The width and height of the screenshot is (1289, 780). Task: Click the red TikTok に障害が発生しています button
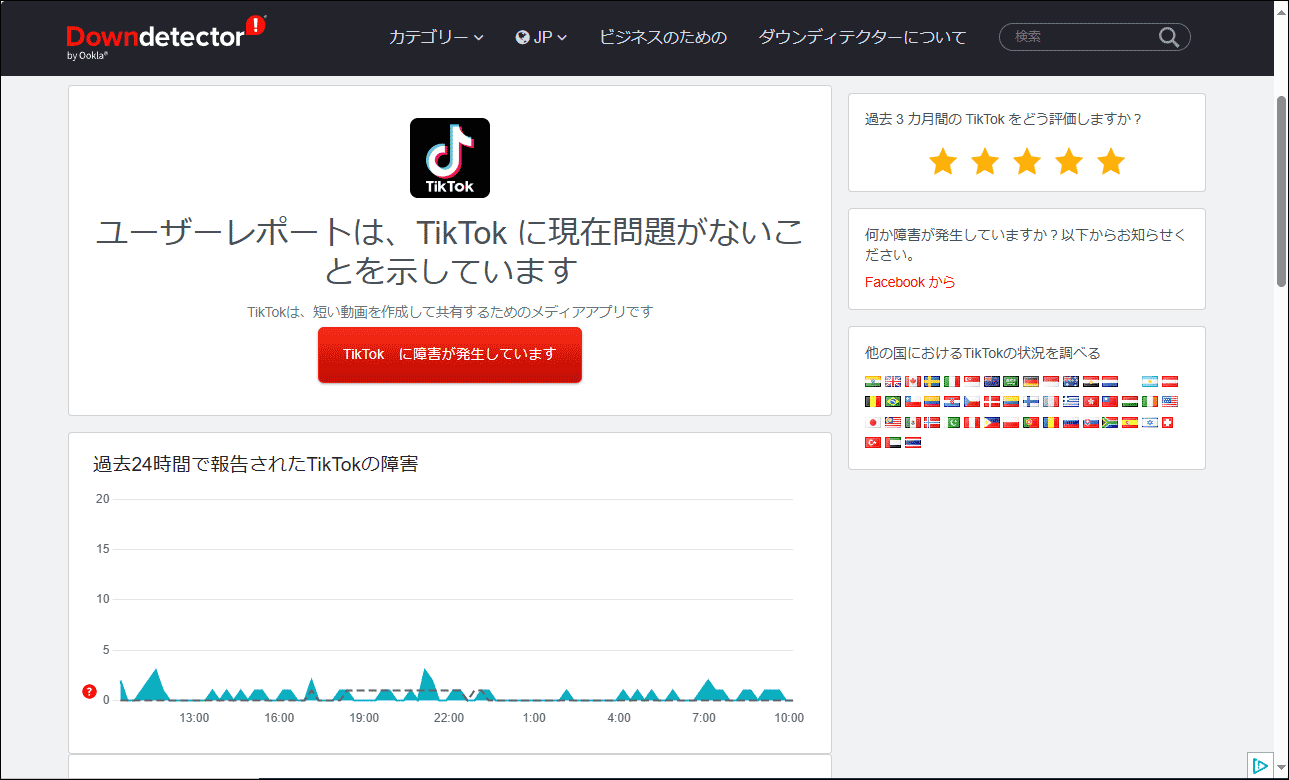pos(450,354)
